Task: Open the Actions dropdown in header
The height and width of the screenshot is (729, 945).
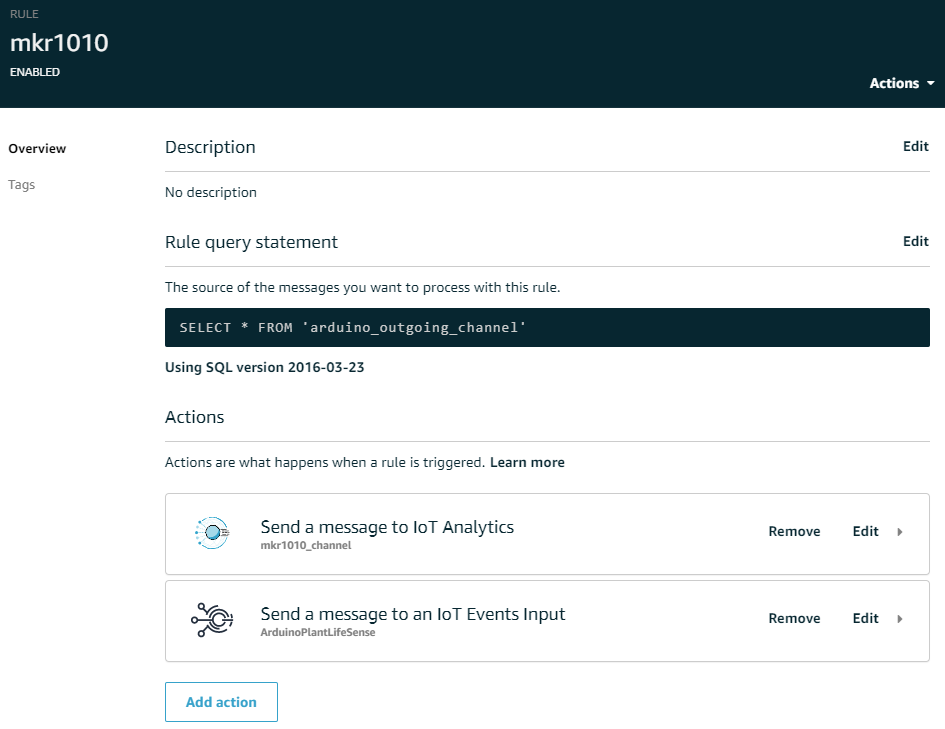Action: click(902, 83)
